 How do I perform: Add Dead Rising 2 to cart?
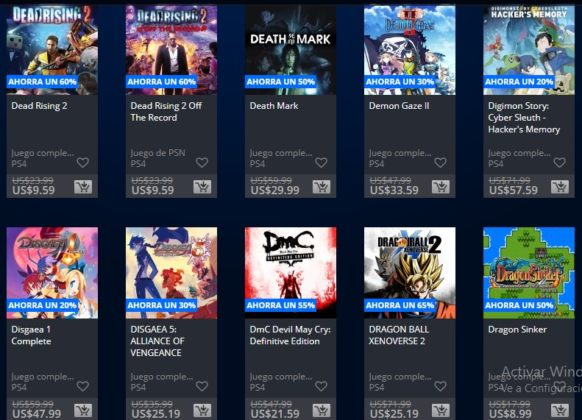(x=83, y=187)
